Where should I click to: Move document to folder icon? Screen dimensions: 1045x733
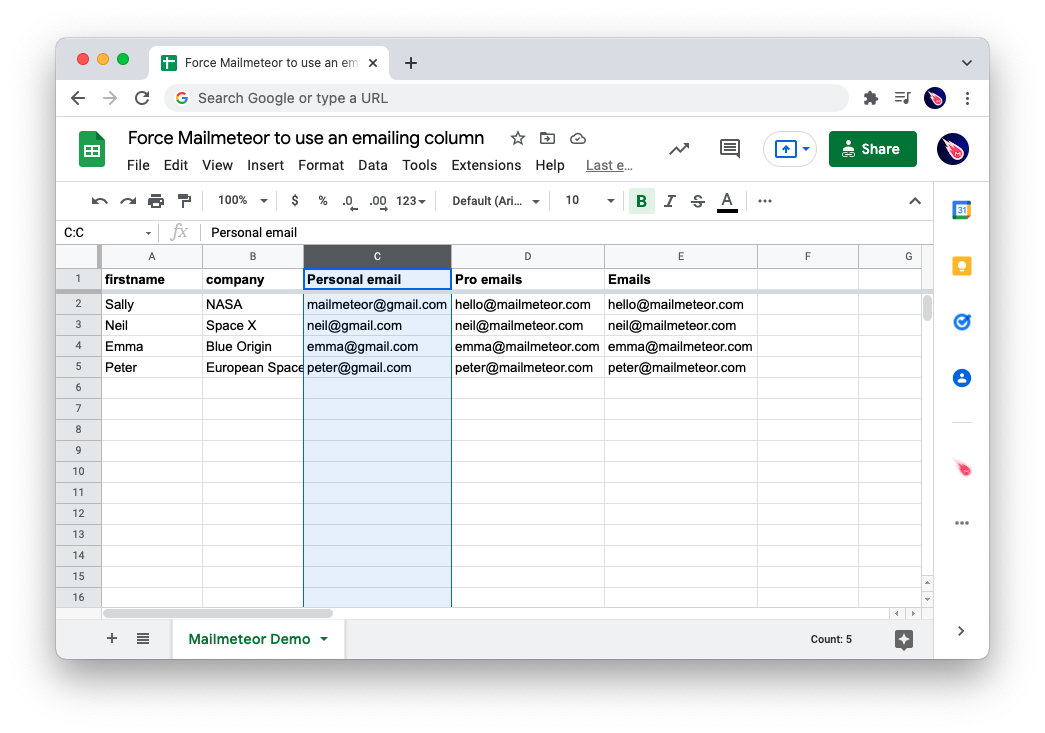547,139
